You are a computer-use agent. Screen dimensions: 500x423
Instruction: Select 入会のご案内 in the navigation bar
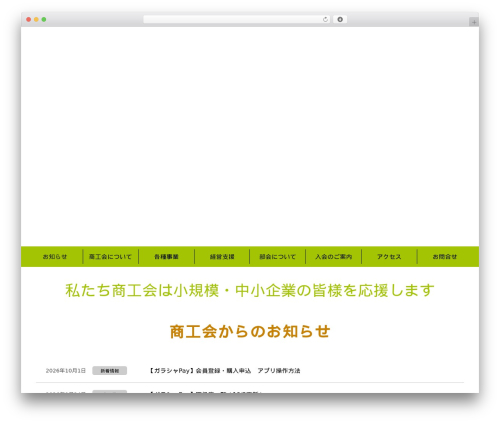(x=334, y=257)
